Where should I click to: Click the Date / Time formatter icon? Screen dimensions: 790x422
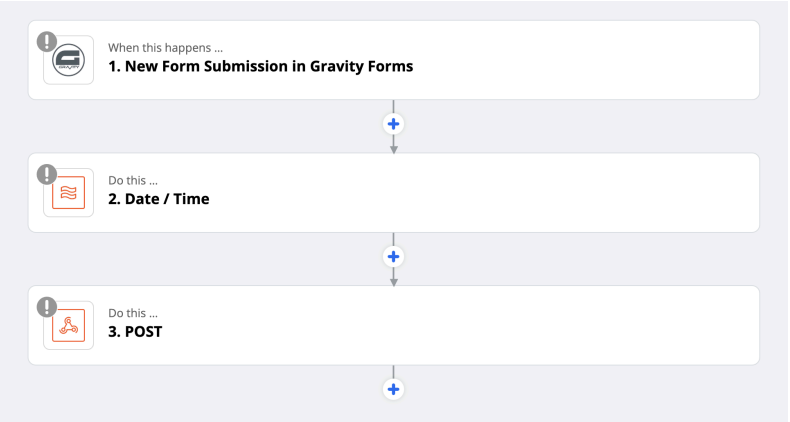click(68, 193)
